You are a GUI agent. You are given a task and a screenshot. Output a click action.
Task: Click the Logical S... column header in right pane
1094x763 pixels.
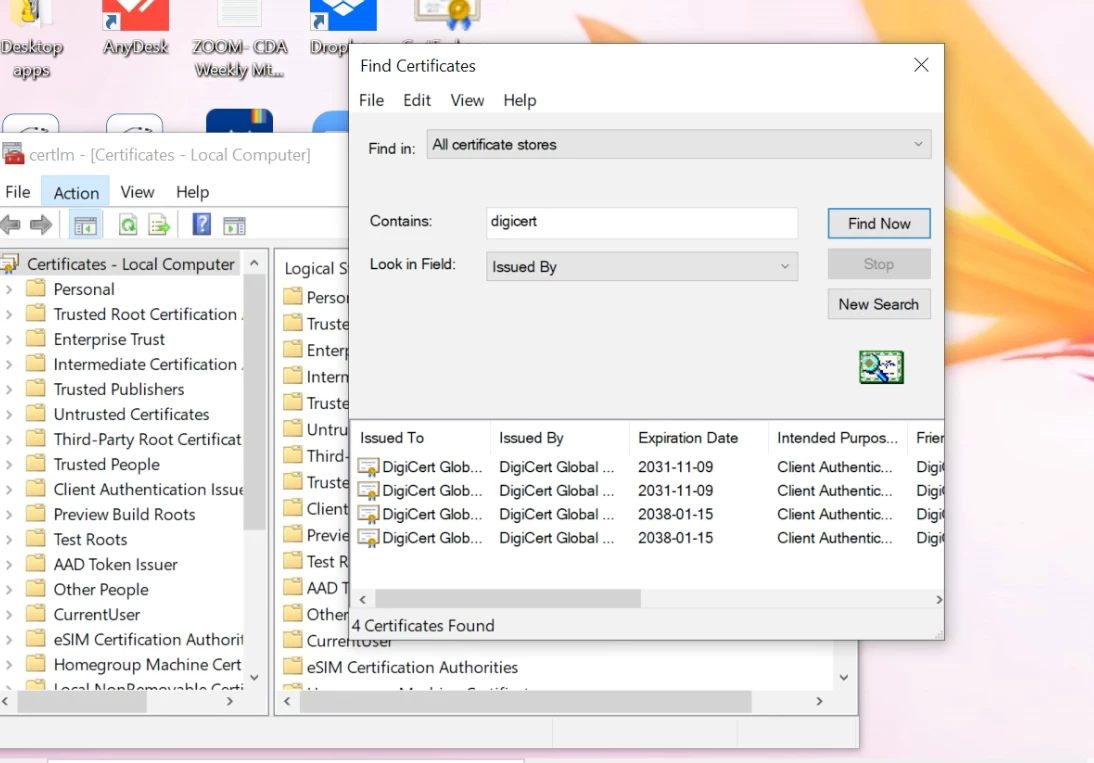[315, 269]
